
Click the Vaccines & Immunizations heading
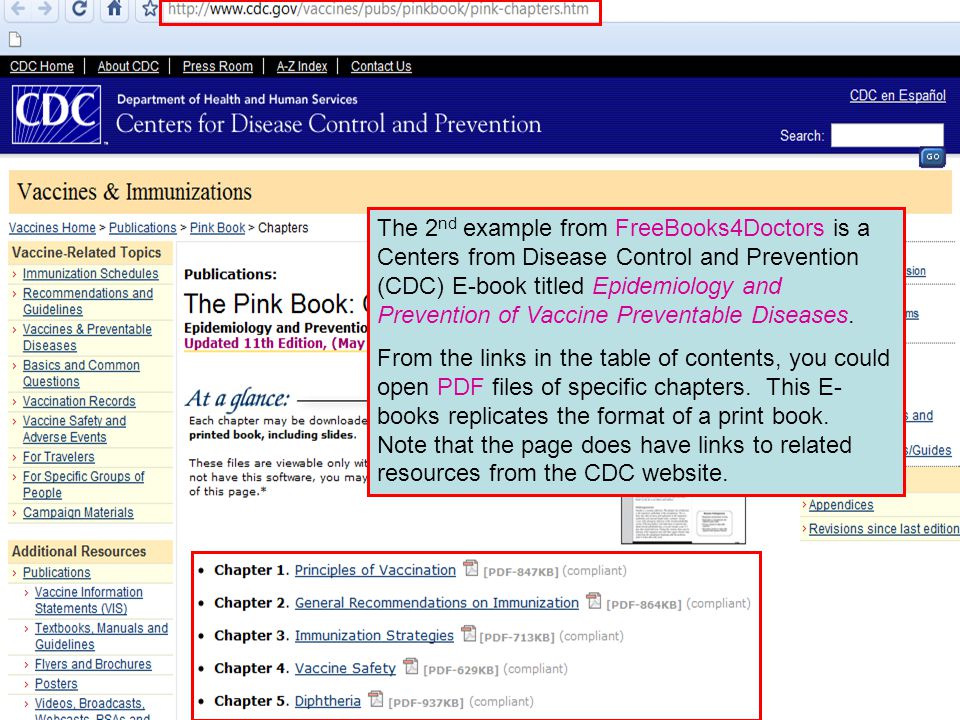coord(134,192)
